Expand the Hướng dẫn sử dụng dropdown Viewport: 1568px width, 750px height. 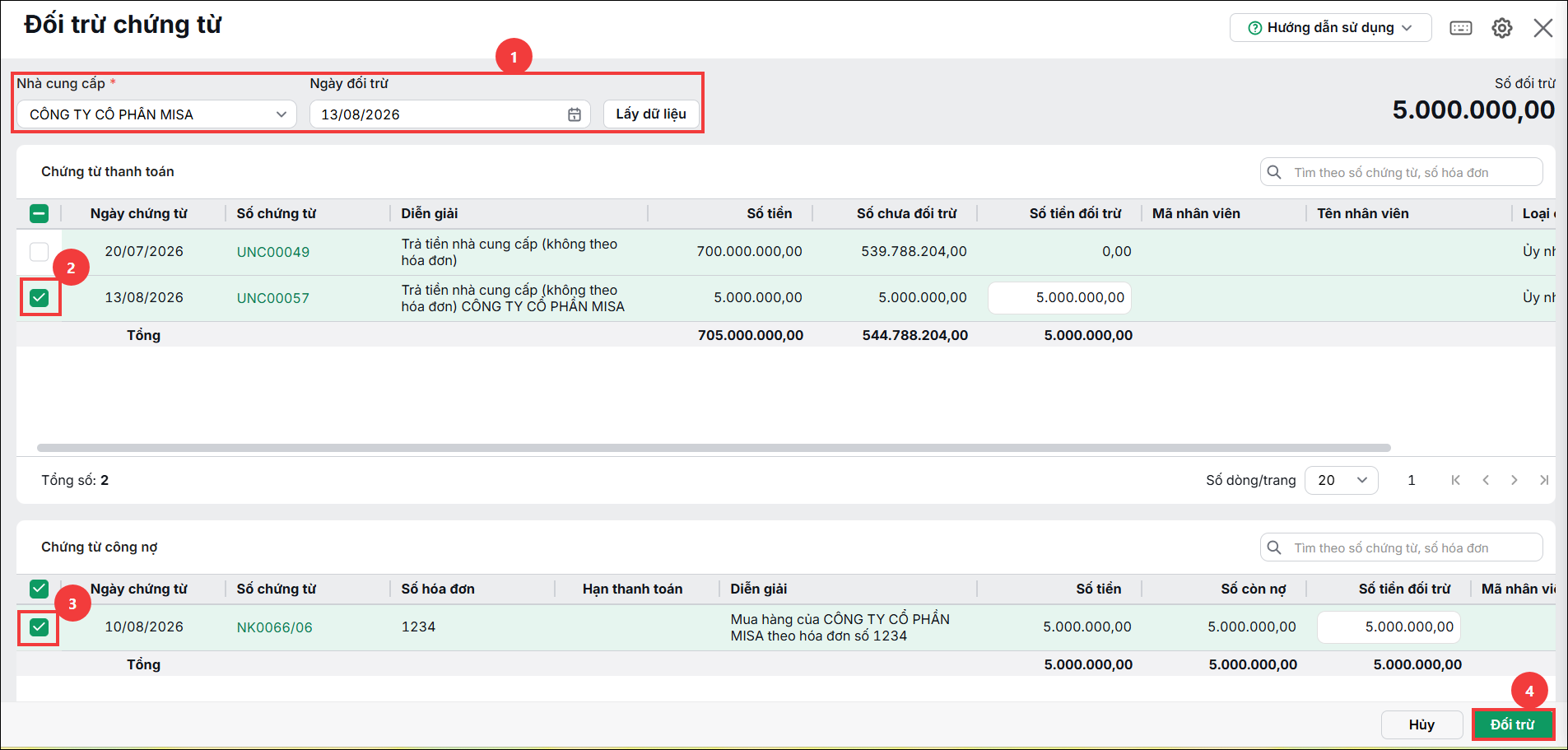(1331, 28)
